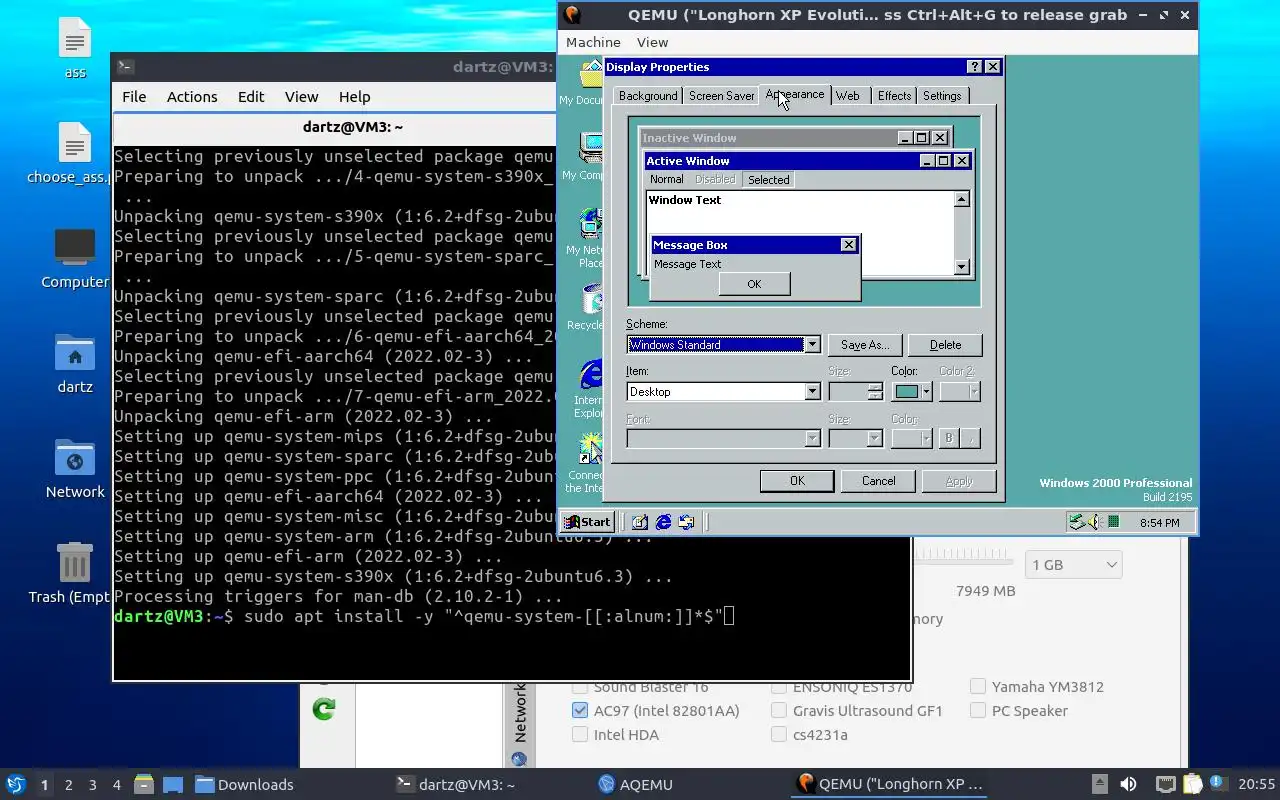
Task: Click the network status icon in the panel
Action: click(x=1165, y=784)
